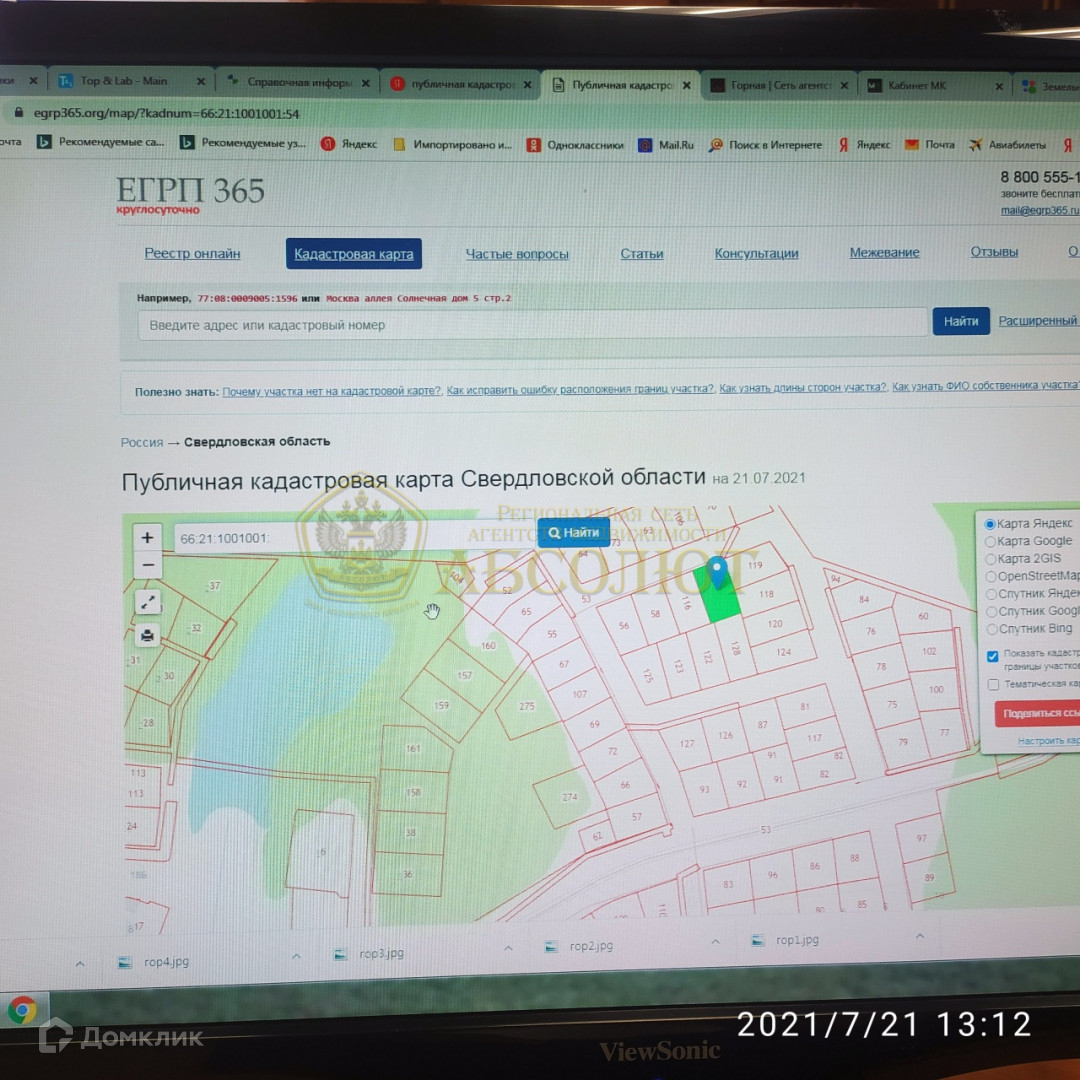Click the Россия breadcrumb link
This screenshot has height=1080, width=1080.
141,442
